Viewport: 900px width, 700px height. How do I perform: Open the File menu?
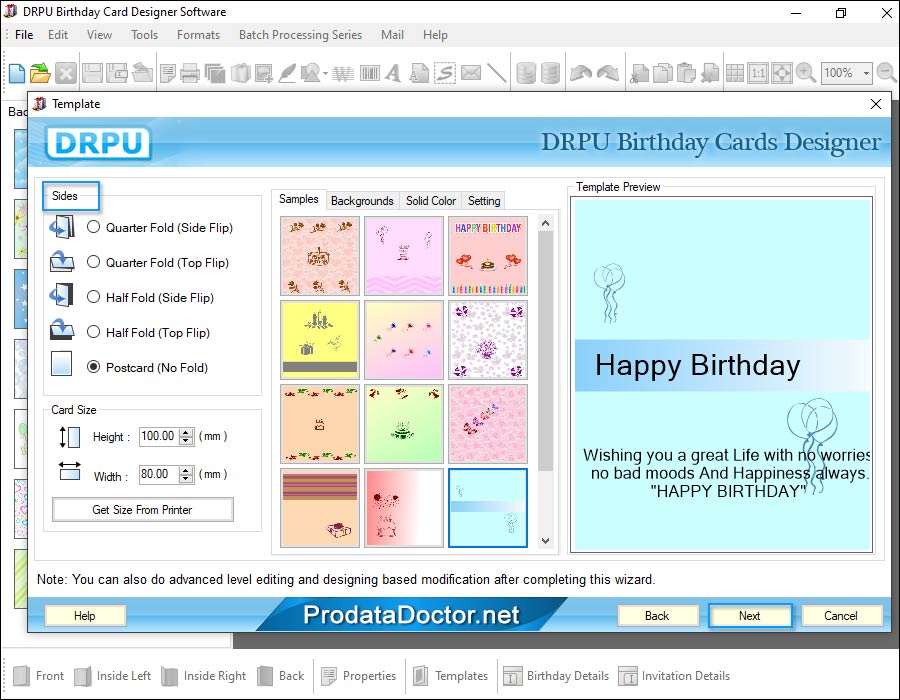24,34
